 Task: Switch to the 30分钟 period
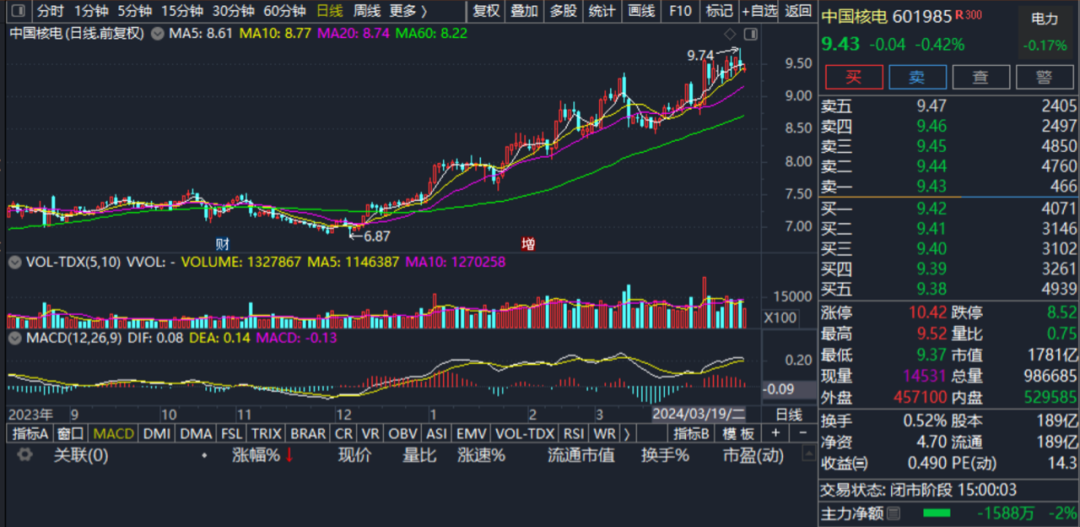(233, 11)
